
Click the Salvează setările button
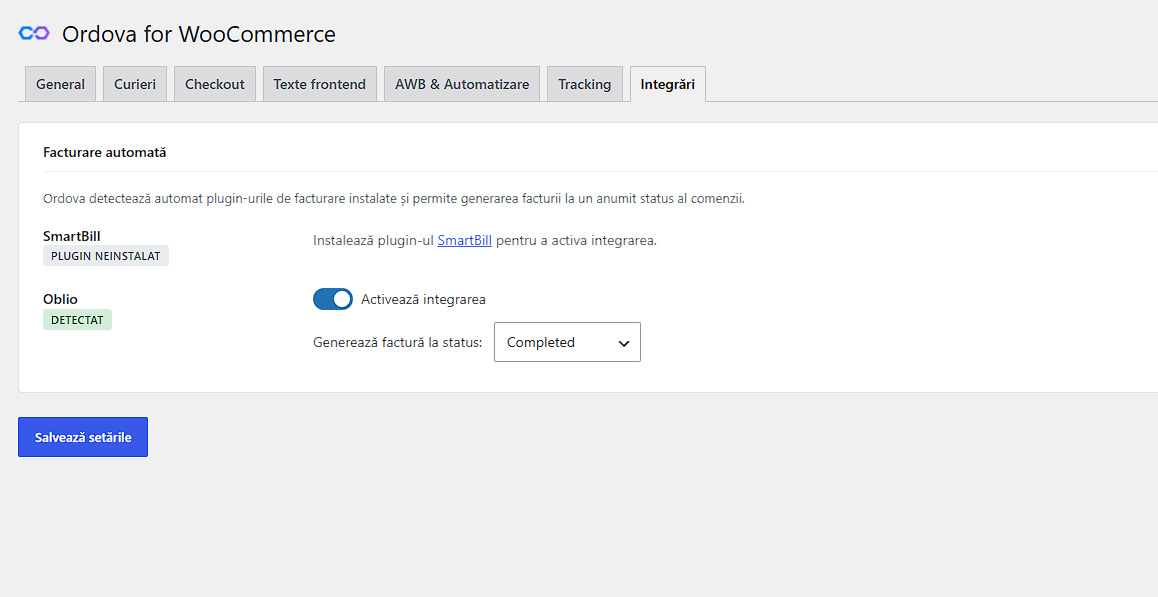click(83, 437)
